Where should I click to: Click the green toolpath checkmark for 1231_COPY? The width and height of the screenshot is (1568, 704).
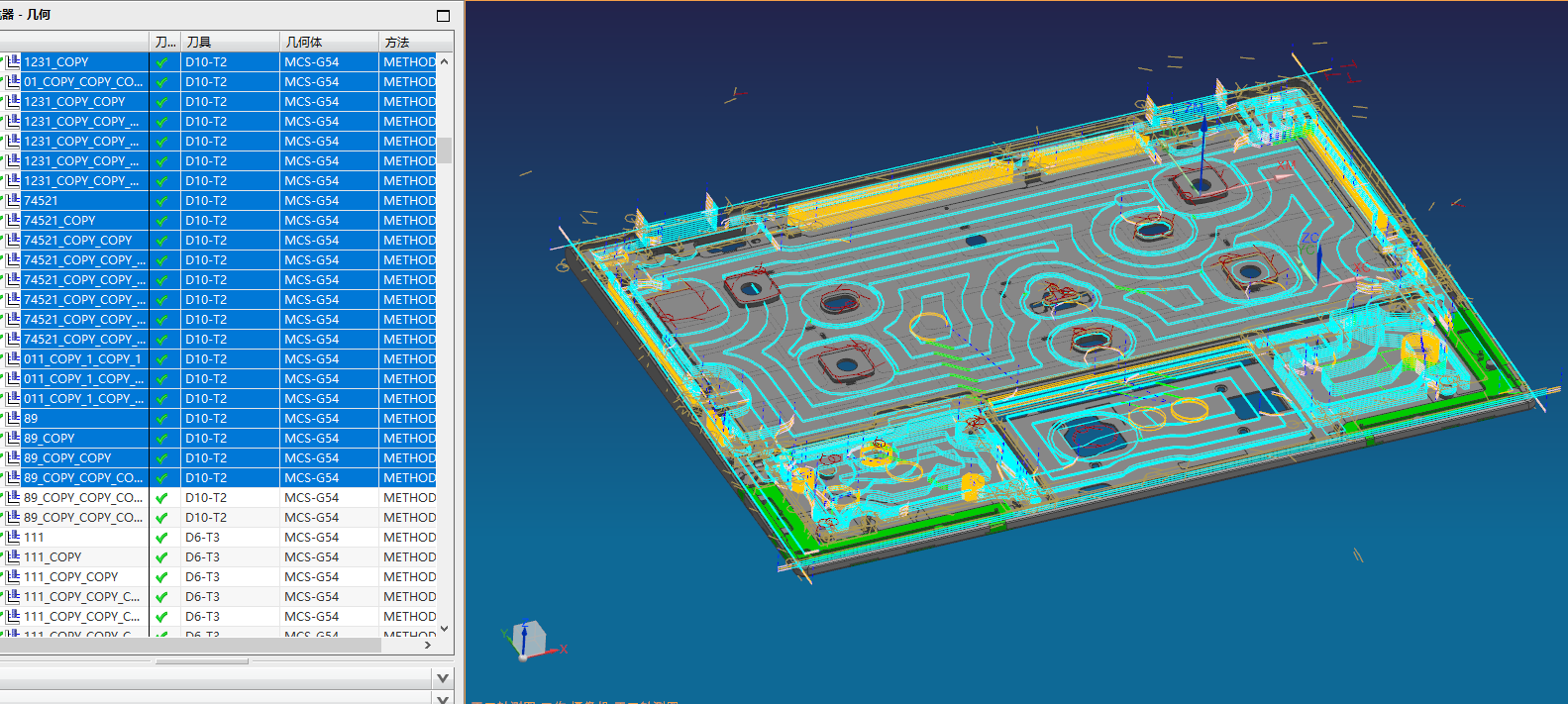click(x=162, y=61)
